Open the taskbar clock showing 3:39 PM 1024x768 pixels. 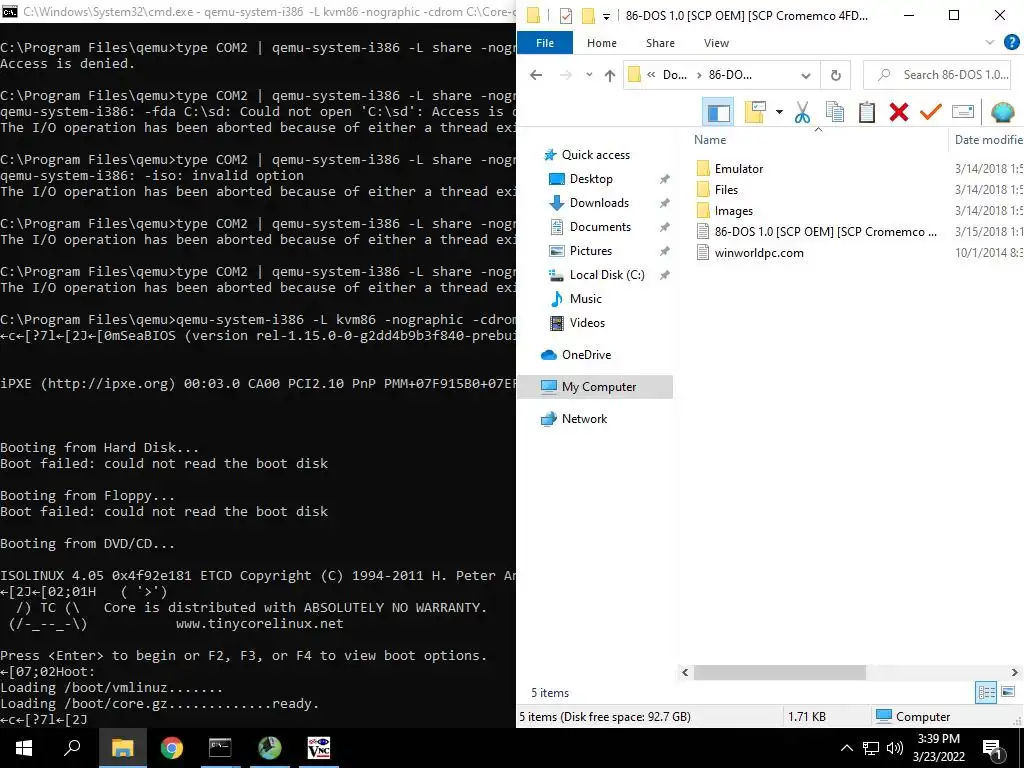pos(938,748)
